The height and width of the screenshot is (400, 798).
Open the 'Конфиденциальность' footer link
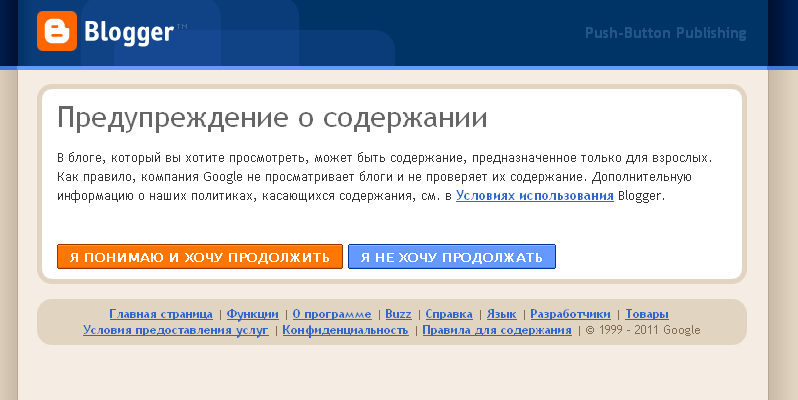click(346, 330)
